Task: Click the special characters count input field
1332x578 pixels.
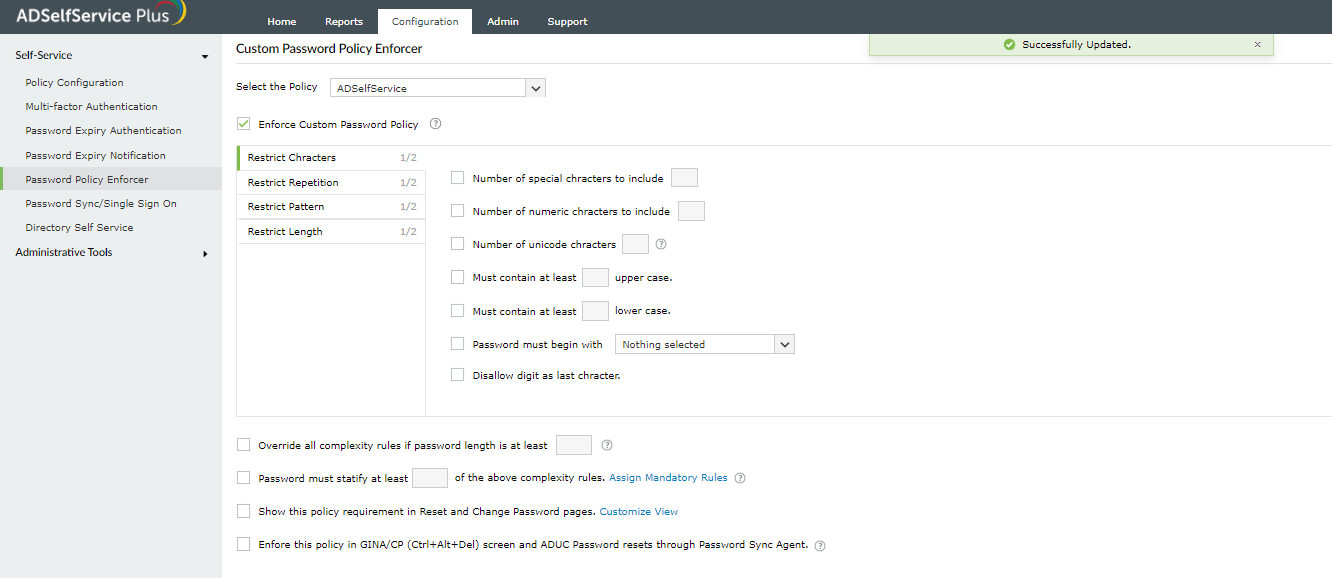Action: (x=684, y=177)
